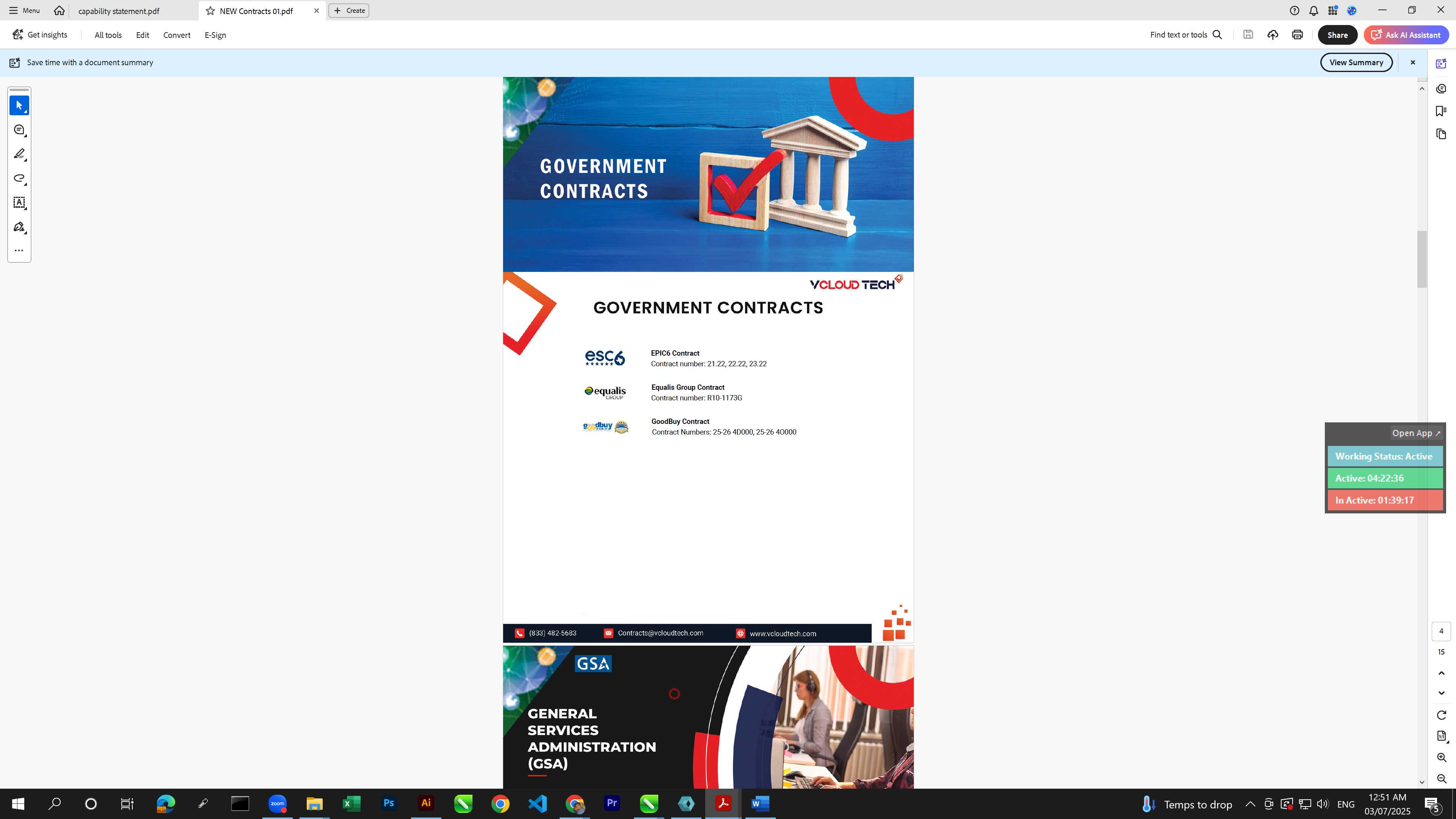Click the Save file icon
The height and width of the screenshot is (819, 1456).
[x=1248, y=35]
